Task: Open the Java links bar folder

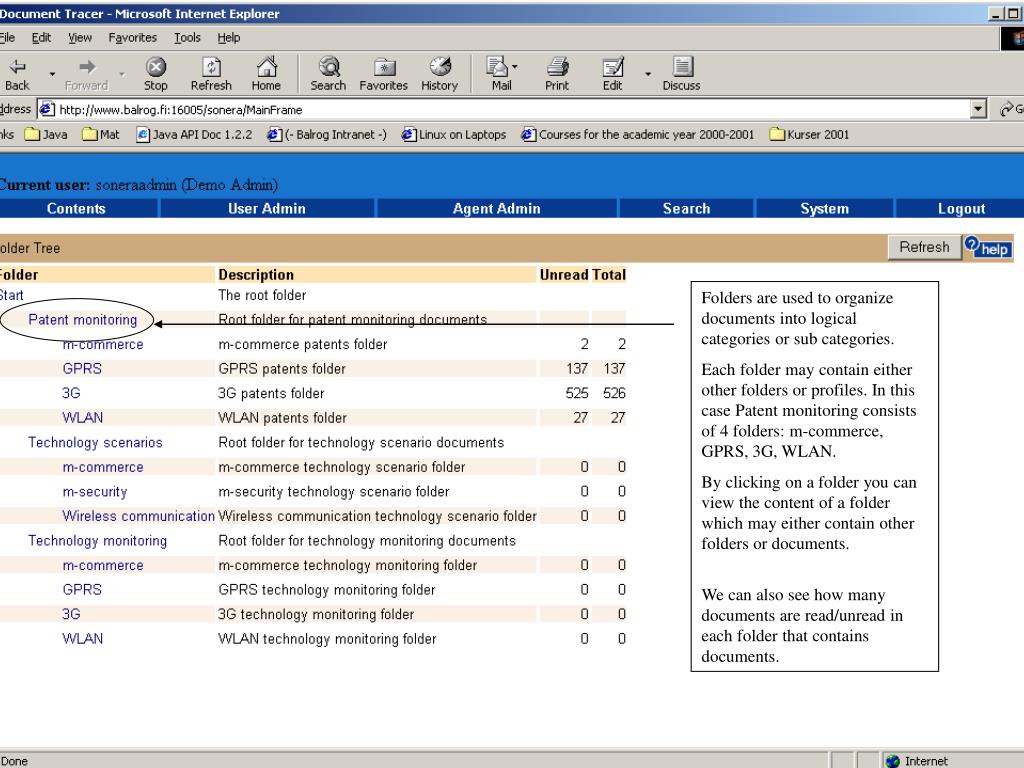Action: [x=46, y=135]
